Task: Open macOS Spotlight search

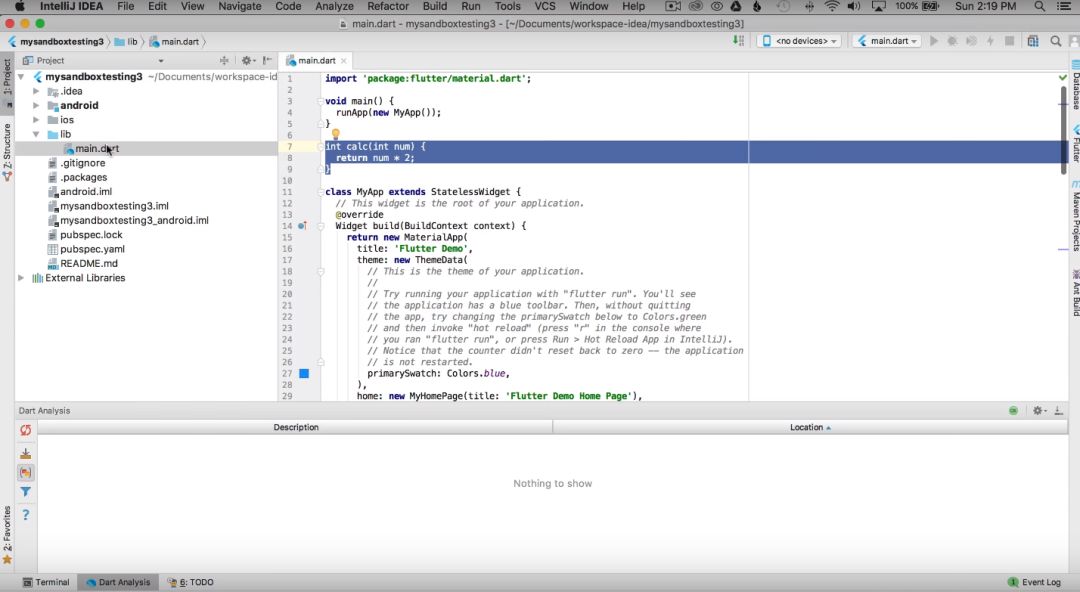Action: coord(1038,6)
